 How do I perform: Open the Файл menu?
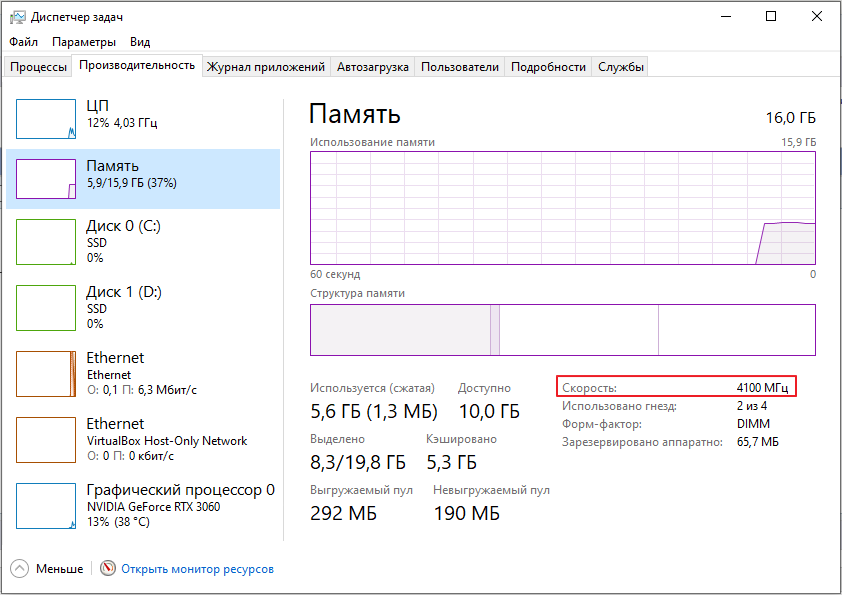click(24, 42)
